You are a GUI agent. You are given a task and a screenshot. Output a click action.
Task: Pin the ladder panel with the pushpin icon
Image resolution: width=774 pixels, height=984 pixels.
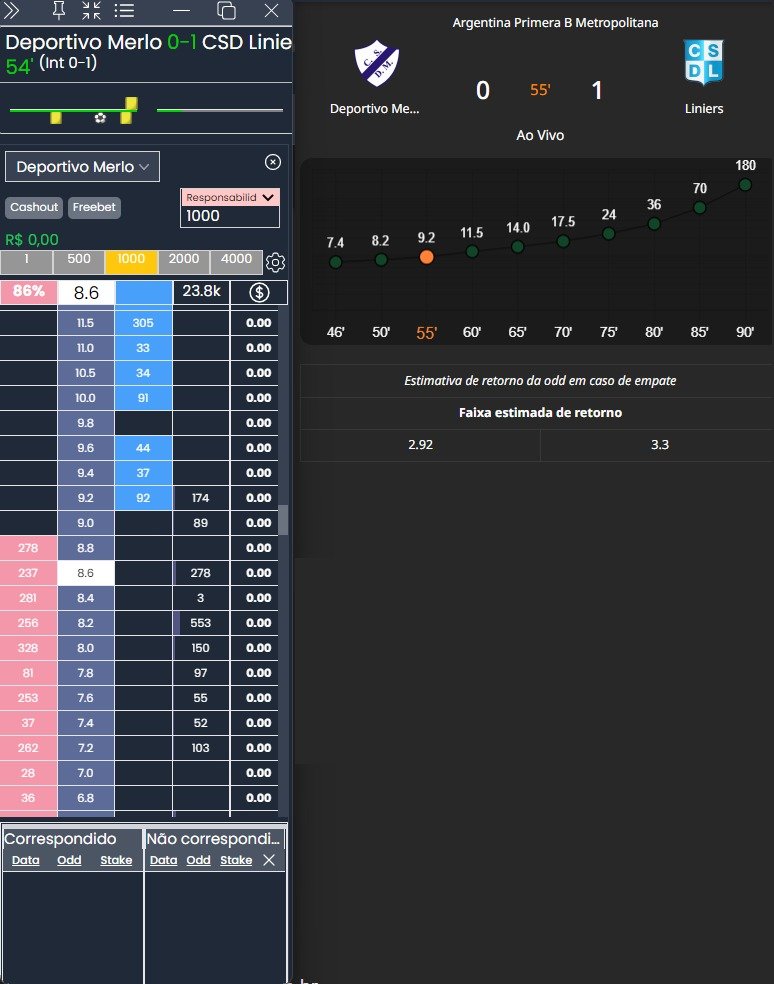[x=57, y=11]
